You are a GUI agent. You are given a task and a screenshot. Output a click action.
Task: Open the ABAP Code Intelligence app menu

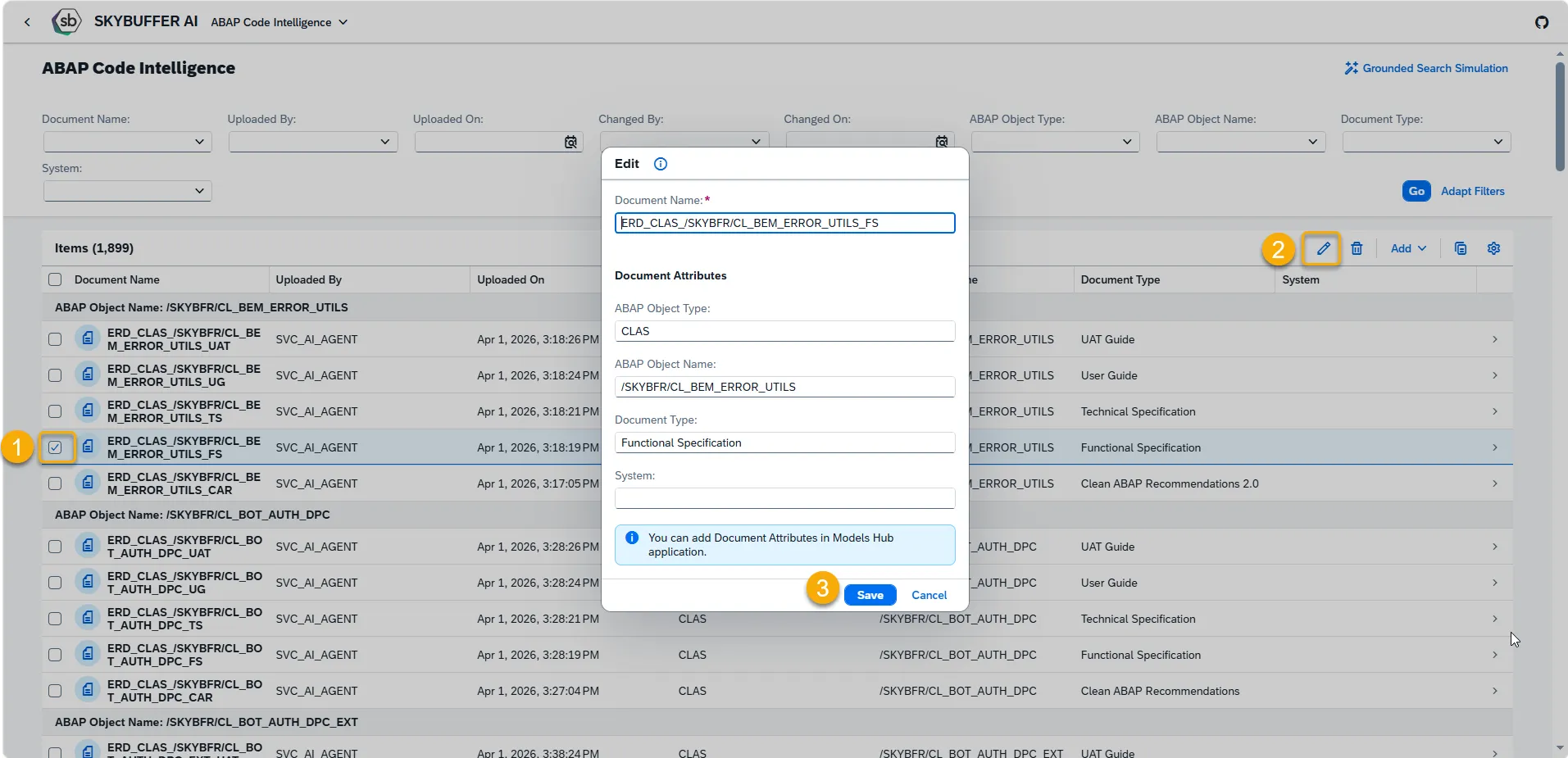(280, 22)
